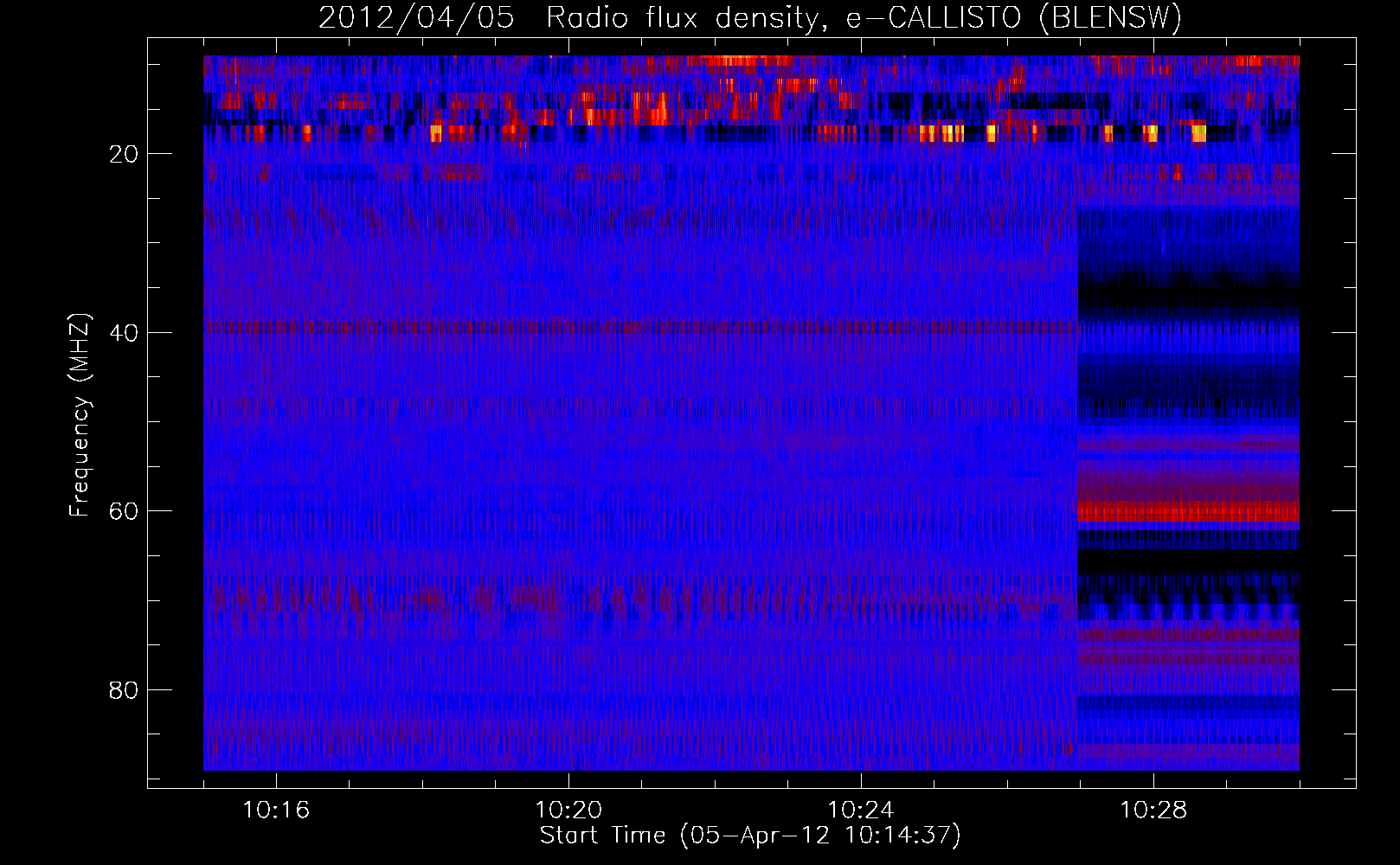Click the frequency tick label "60"
The width and height of the screenshot is (1400, 865).
point(125,511)
